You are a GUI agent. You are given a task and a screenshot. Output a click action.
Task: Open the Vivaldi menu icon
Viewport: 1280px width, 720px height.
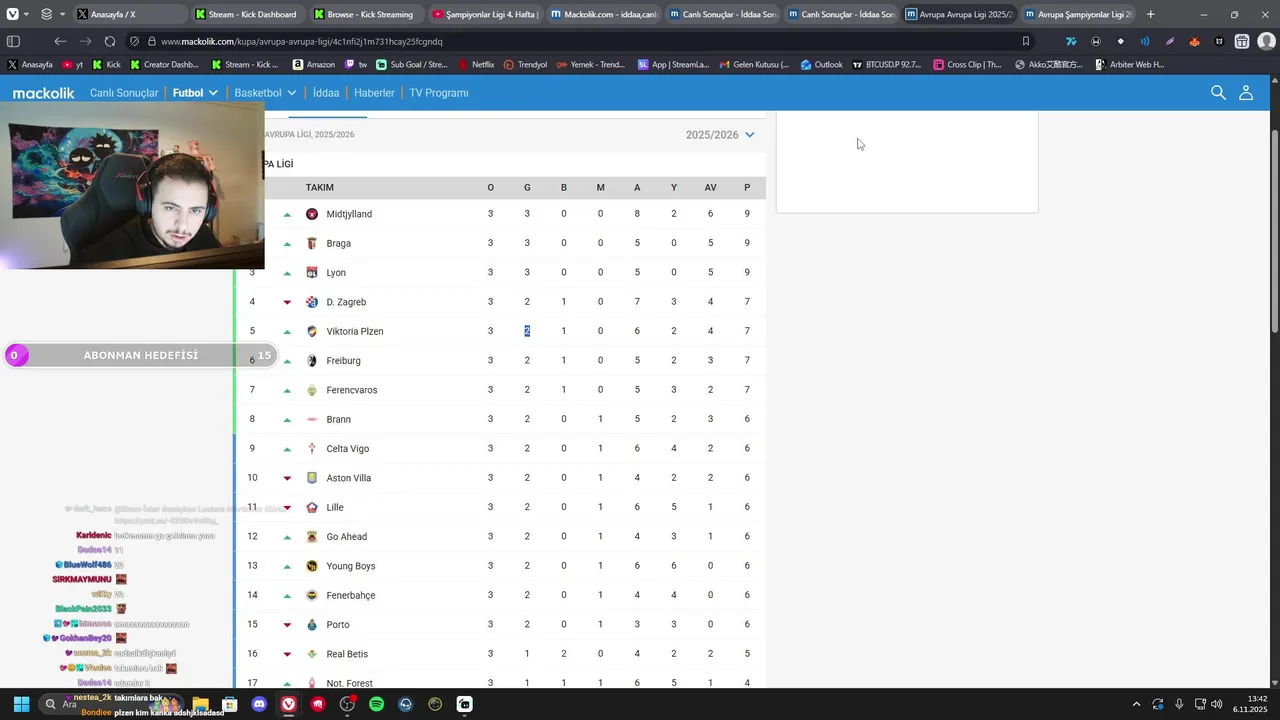(12, 14)
